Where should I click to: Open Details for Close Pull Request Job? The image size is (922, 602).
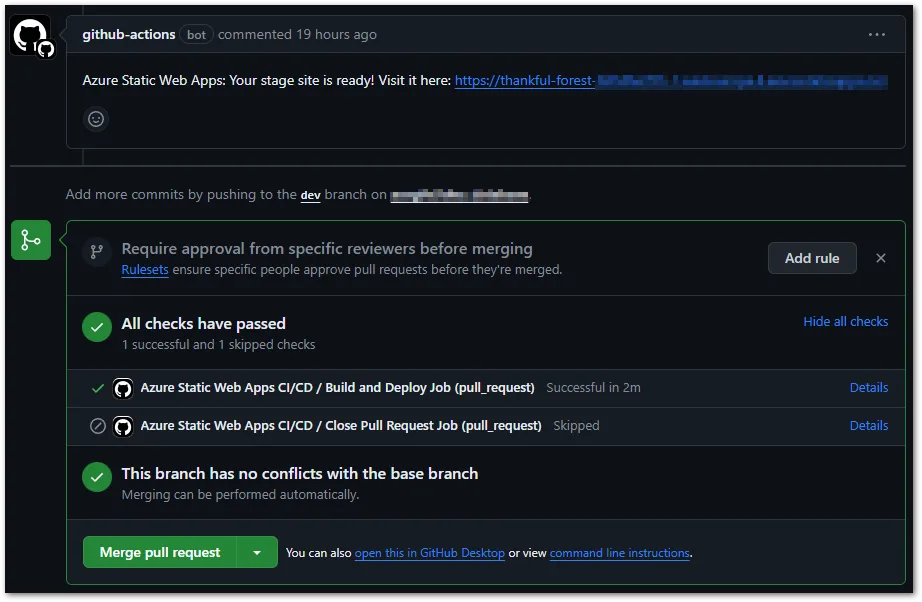click(x=868, y=426)
